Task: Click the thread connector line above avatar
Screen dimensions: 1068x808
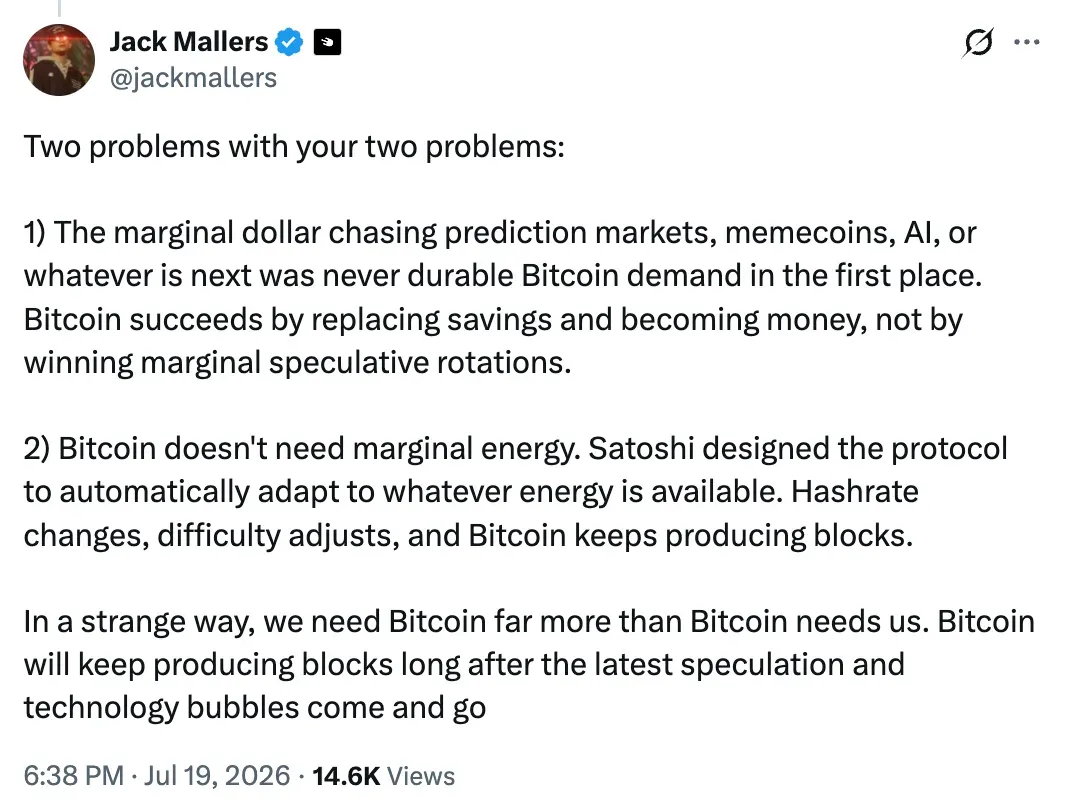Action: pos(59,8)
